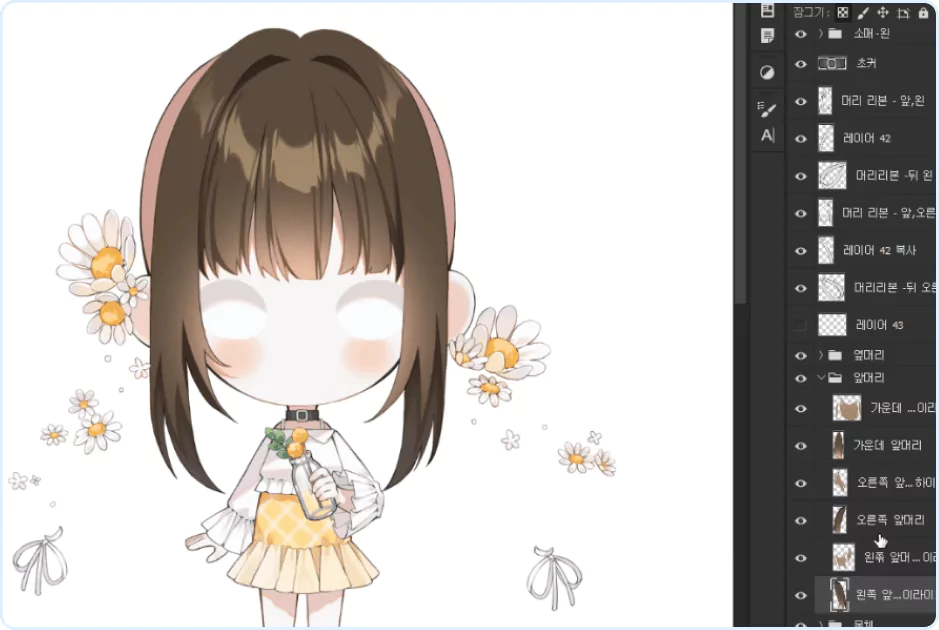Viewport: 939px width, 630px height.
Task: Hide the 가운데 앞머리 layer
Action: pyautogui.click(x=801, y=446)
